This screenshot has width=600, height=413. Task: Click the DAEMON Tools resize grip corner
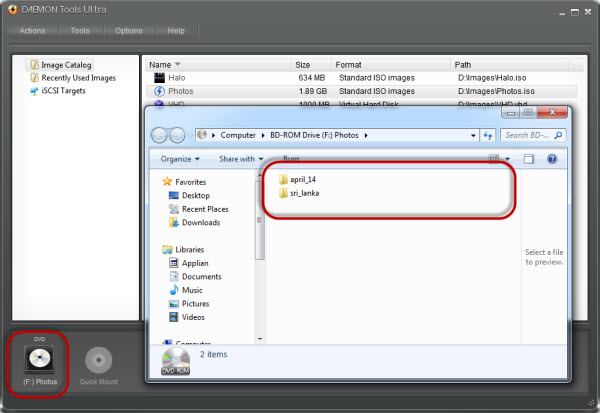(592, 402)
